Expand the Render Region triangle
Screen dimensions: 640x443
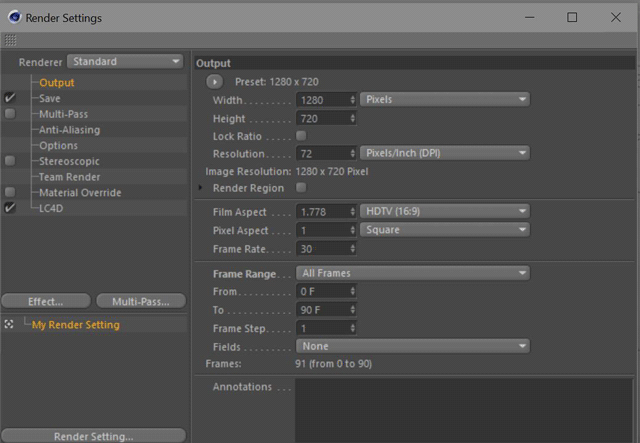[x=200, y=188]
